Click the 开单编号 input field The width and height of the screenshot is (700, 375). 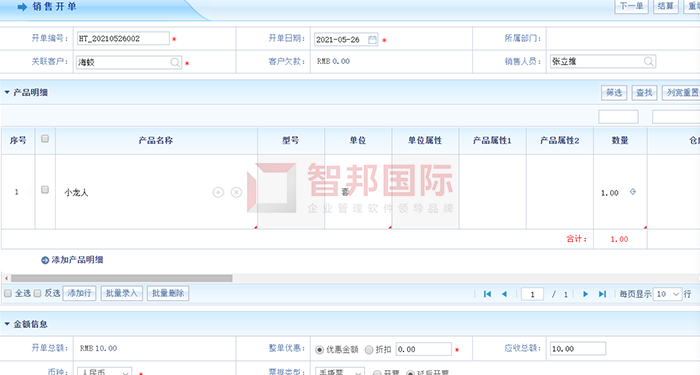123,38
